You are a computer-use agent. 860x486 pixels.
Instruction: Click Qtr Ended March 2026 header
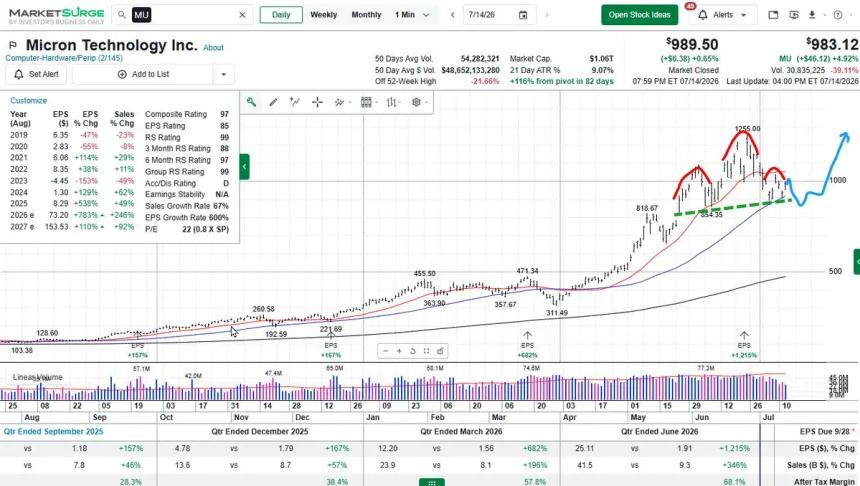(x=461, y=432)
